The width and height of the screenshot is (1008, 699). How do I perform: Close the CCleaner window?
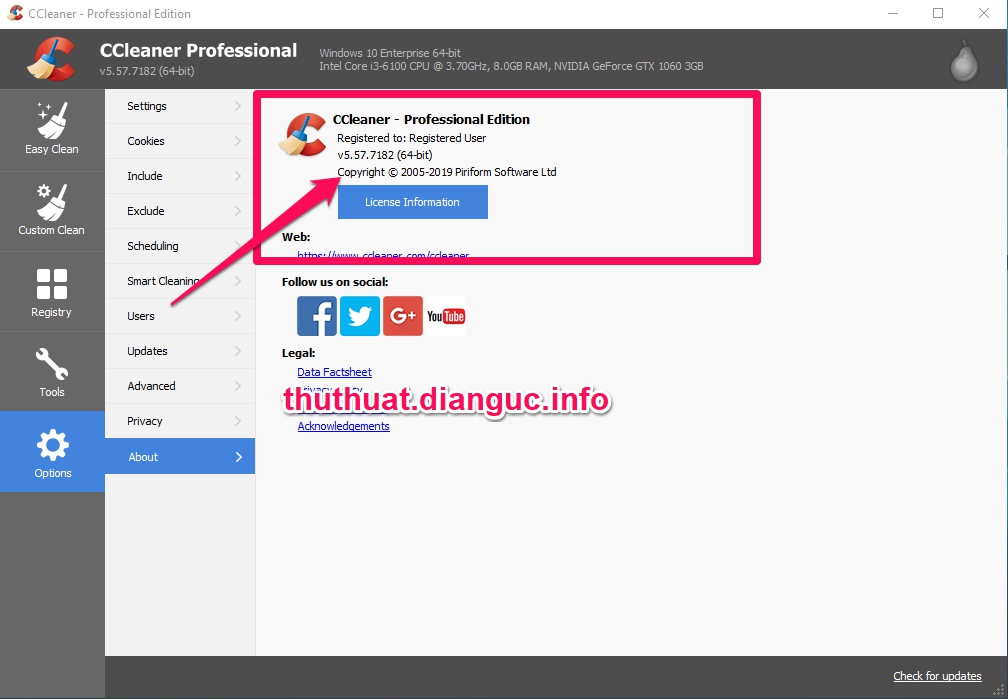point(984,14)
